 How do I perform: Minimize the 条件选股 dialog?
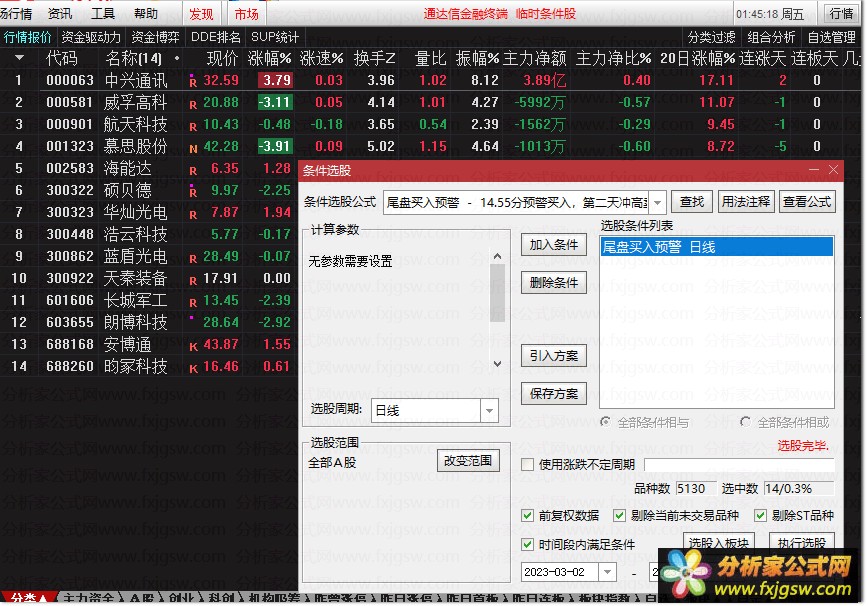tap(814, 170)
